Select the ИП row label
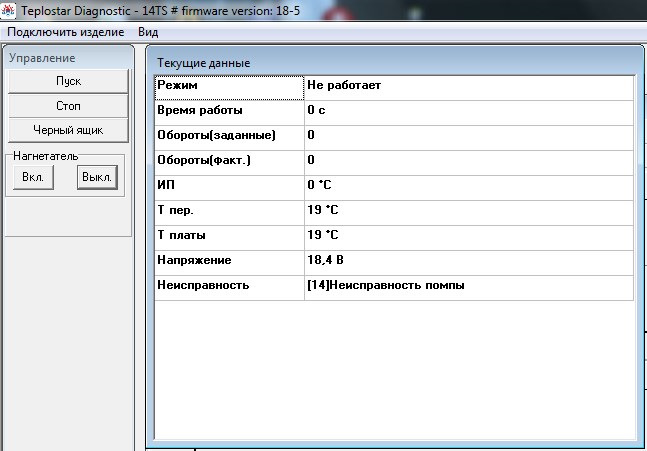 [x=229, y=188]
